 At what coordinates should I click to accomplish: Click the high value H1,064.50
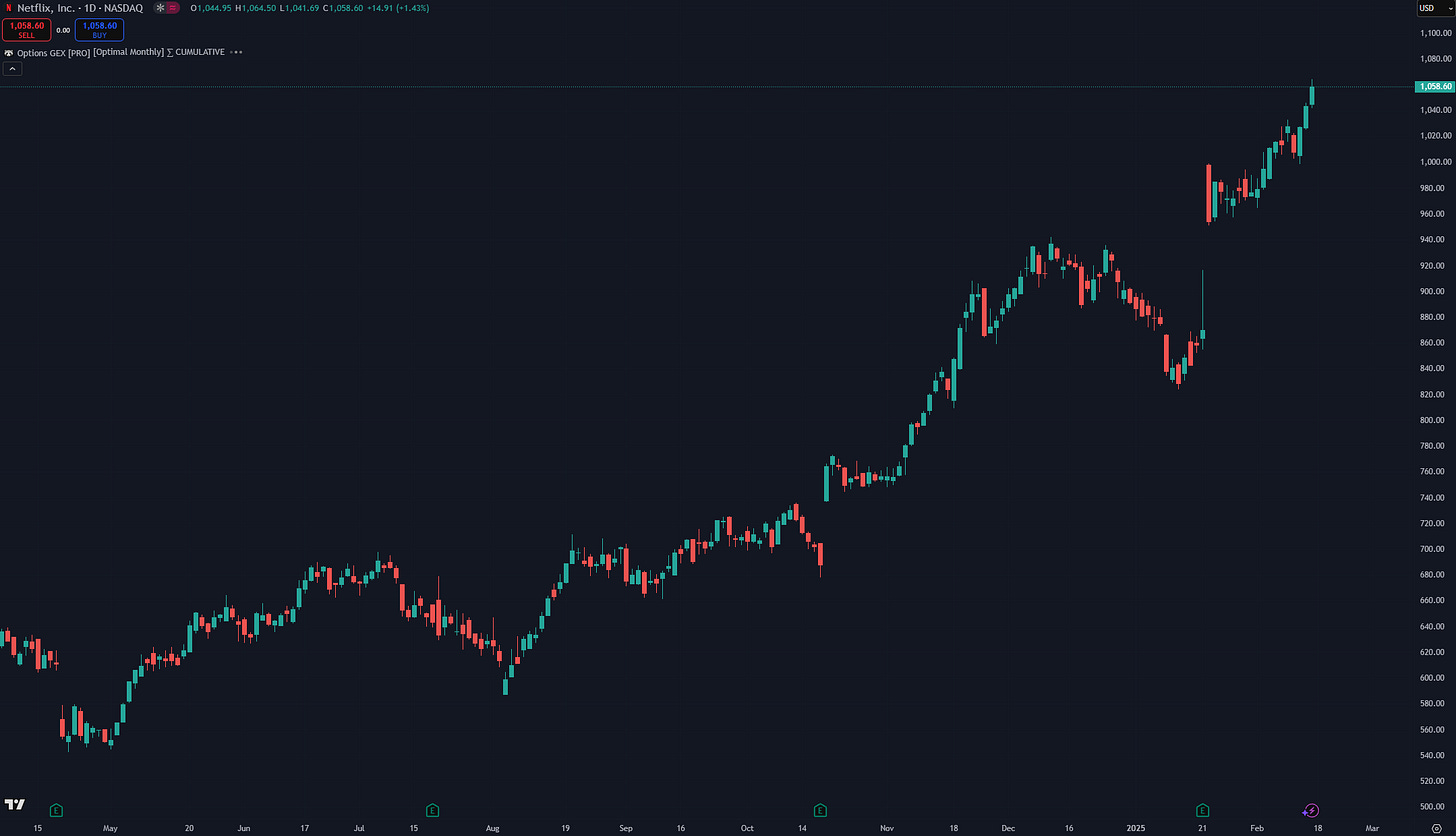[x=257, y=8]
